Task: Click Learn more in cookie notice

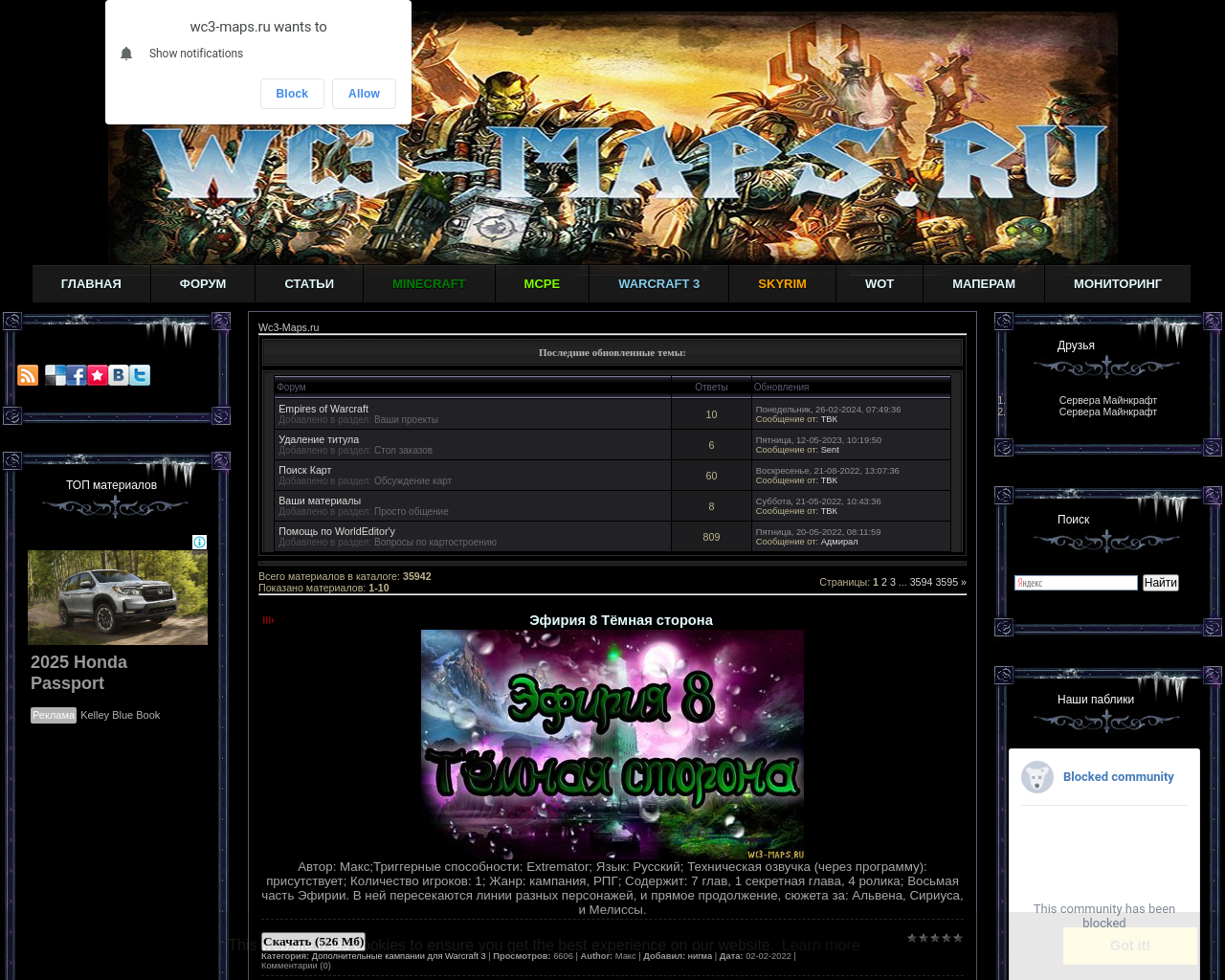Action: (x=820, y=945)
